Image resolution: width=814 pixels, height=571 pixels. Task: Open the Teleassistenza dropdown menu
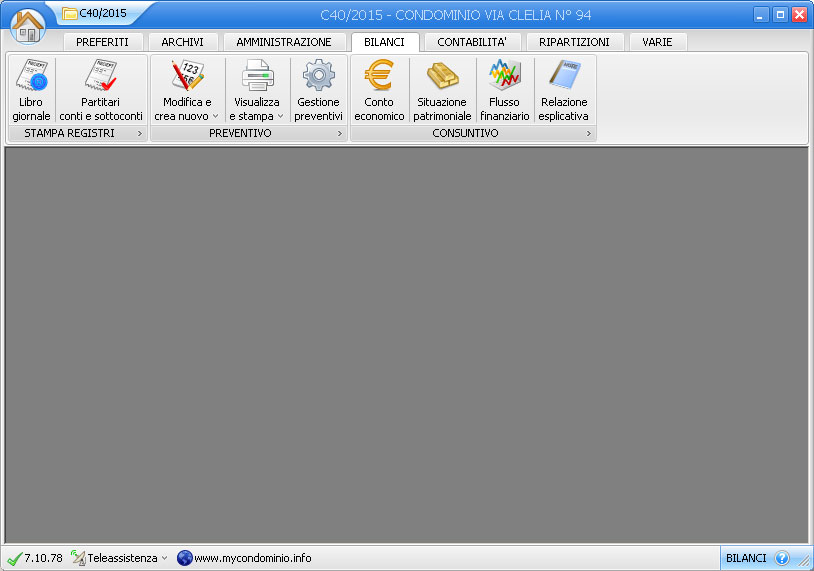tap(119, 558)
